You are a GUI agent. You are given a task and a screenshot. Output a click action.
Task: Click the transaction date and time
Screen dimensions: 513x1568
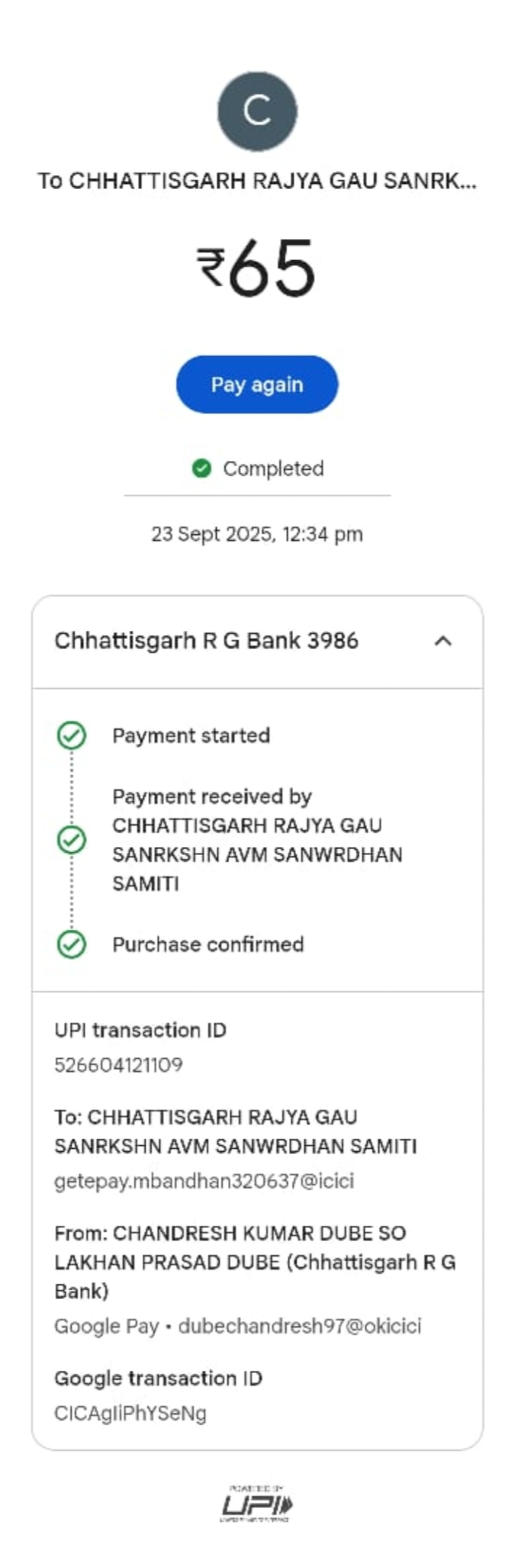[256, 534]
